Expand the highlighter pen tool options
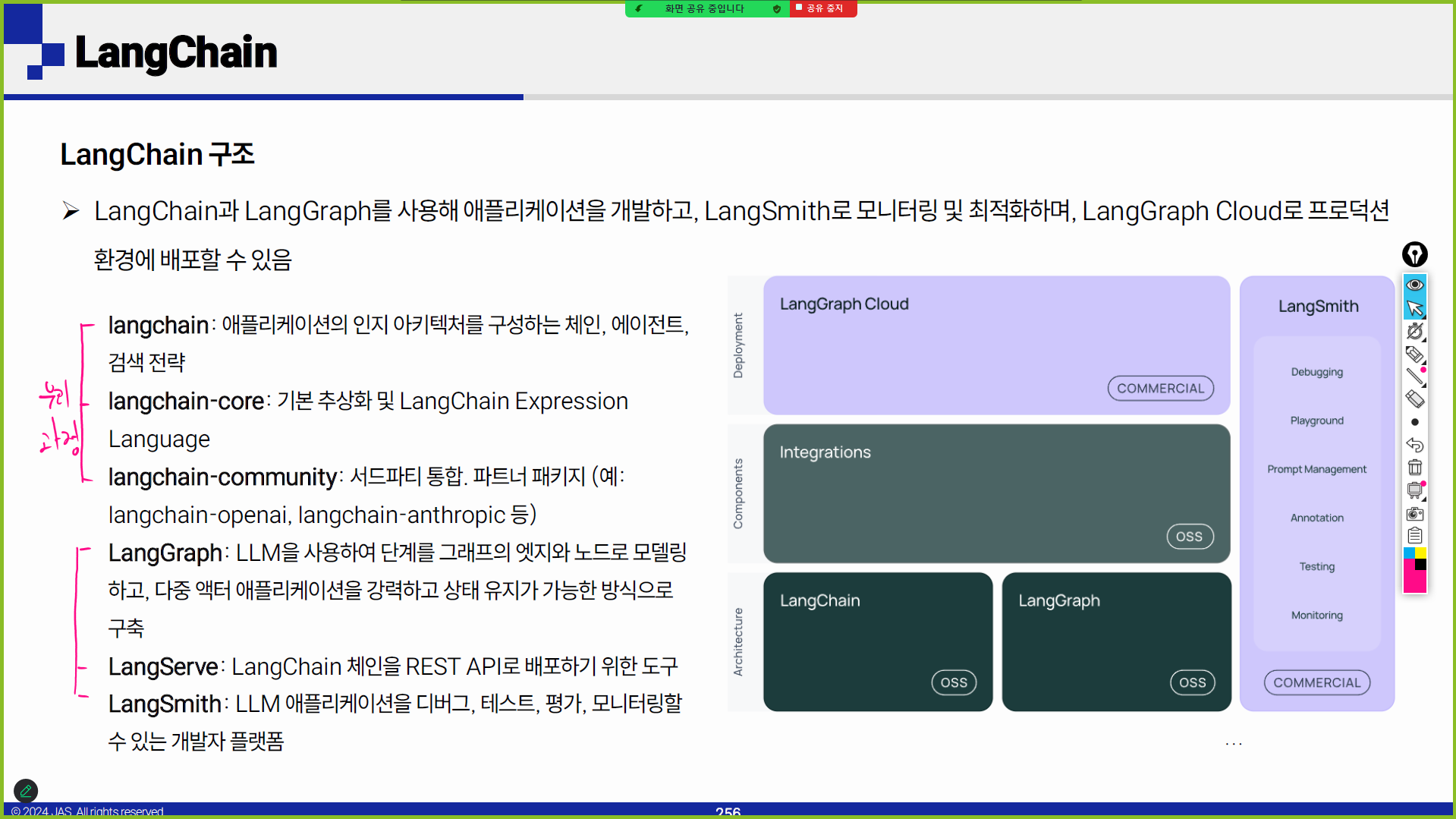Image resolution: width=1456 pixels, height=819 pixels. coord(1414,354)
